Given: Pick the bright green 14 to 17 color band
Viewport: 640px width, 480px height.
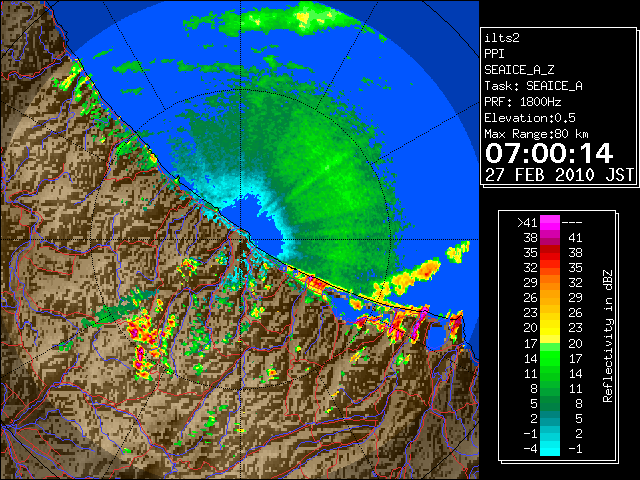Looking at the screenshot, I should pyautogui.click(x=550, y=358).
